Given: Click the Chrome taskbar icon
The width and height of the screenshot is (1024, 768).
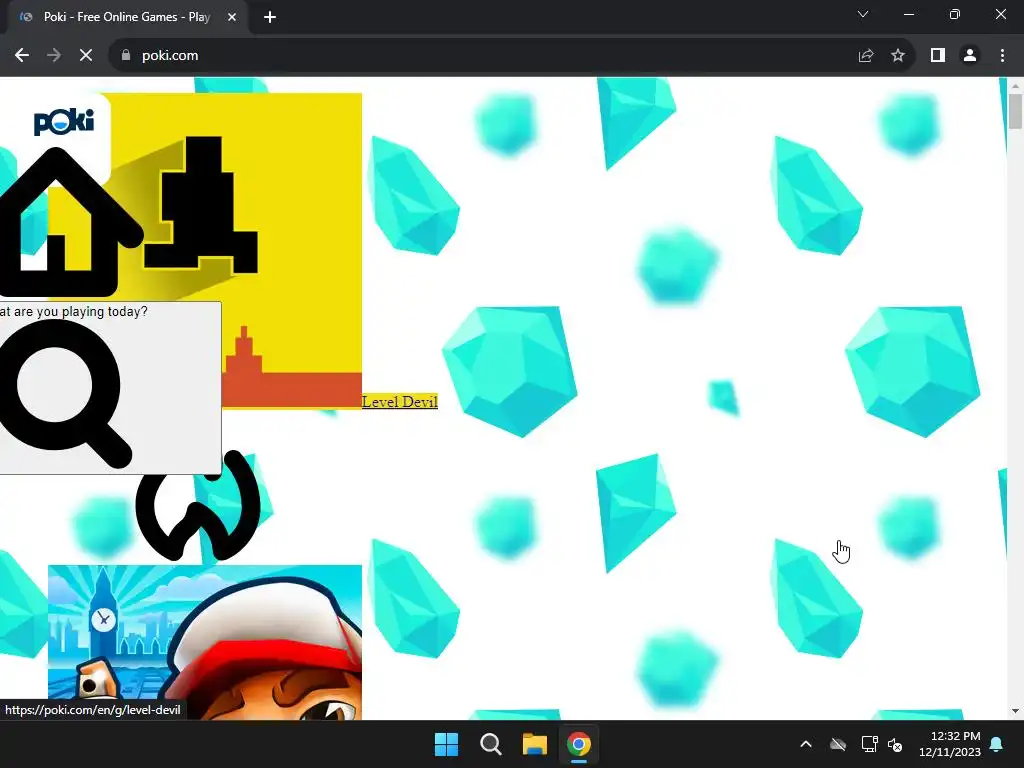Looking at the screenshot, I should [x=579, y=744].
